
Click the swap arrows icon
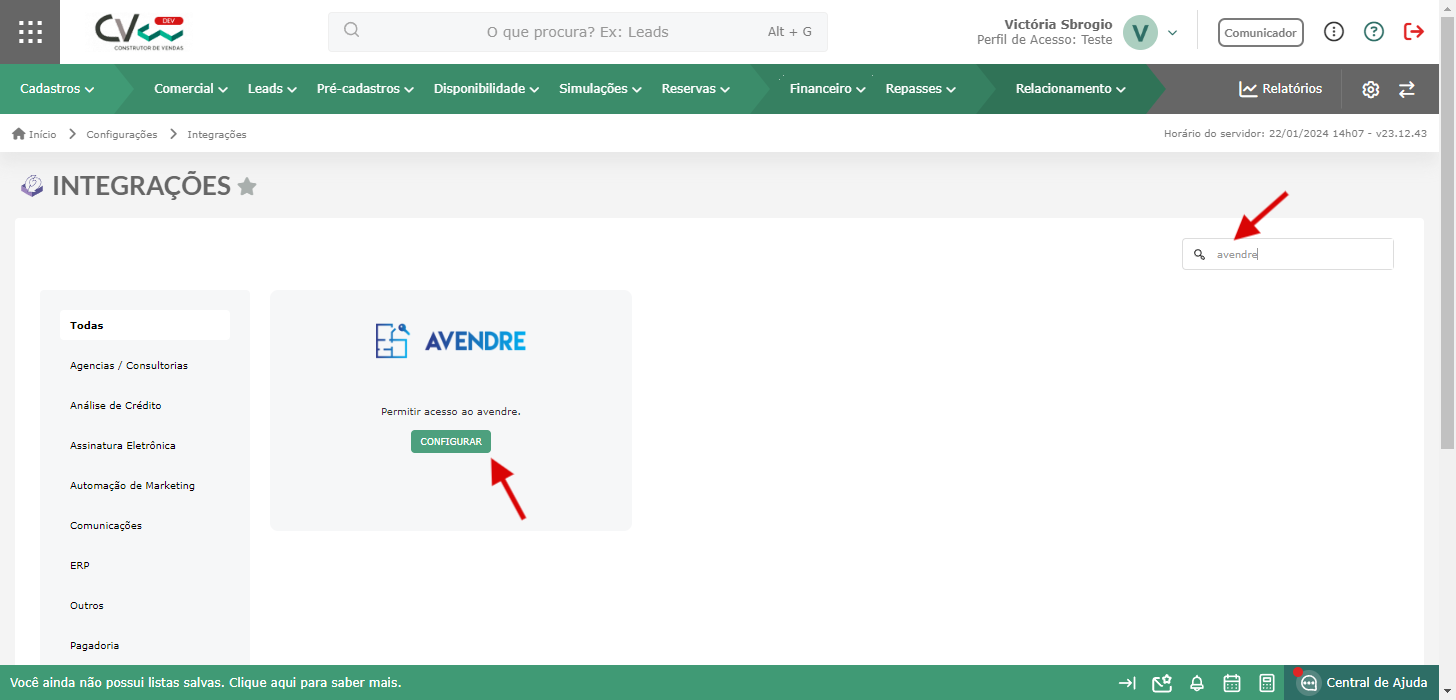[x=1407, y=89]
